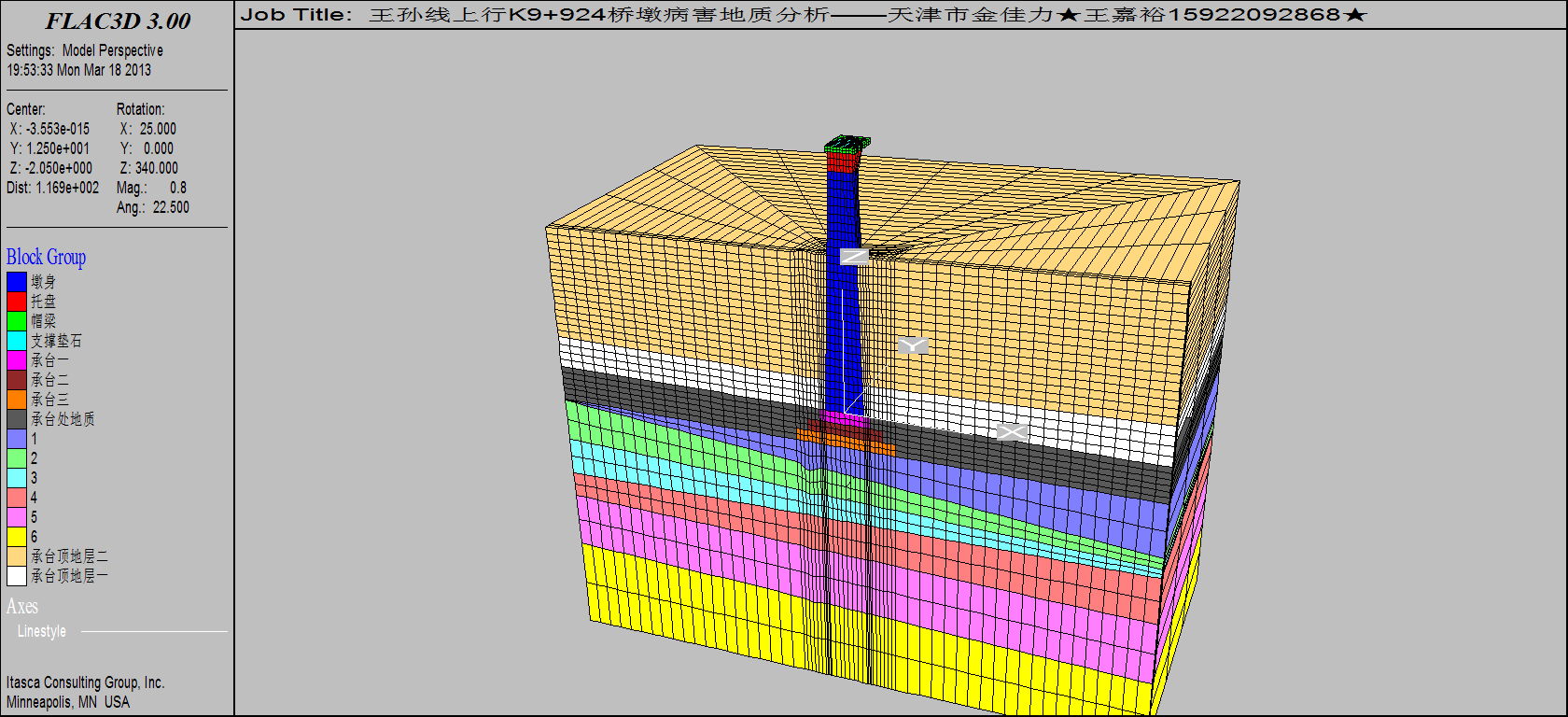Screen dimensions: 1568x717
Task: Click the dark gray 承台处地质 swatch
Action: tap(17, 419)
